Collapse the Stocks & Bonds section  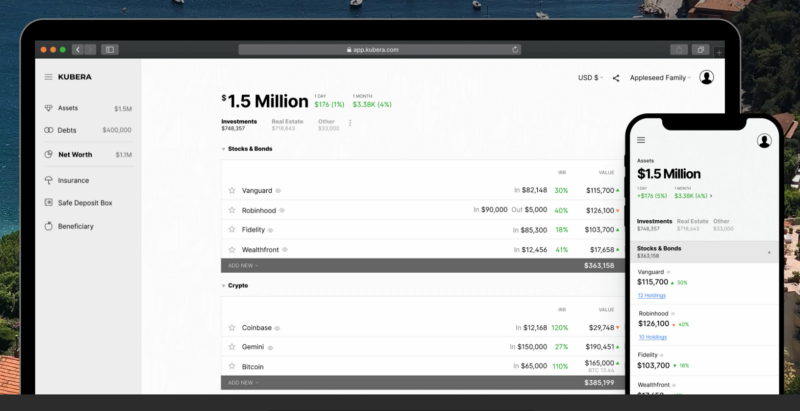coord(223,149)
